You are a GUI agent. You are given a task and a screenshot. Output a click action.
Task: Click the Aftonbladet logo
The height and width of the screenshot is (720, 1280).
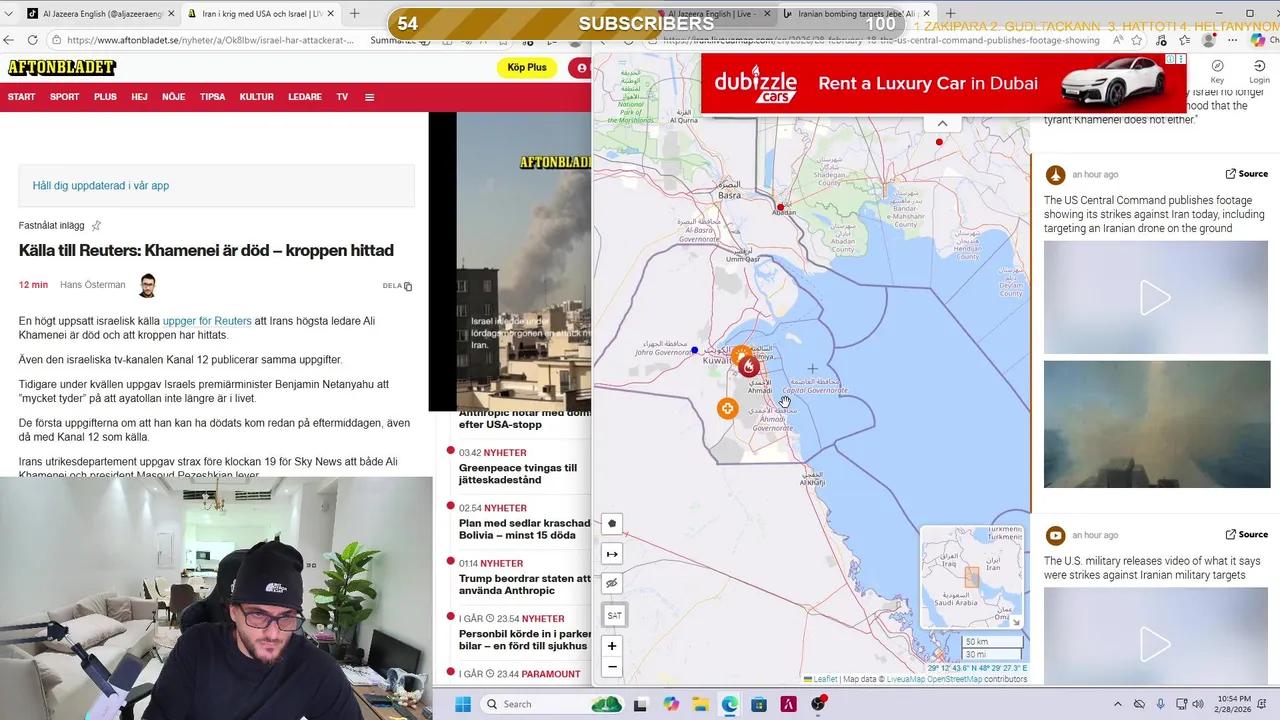click(62, 67)
